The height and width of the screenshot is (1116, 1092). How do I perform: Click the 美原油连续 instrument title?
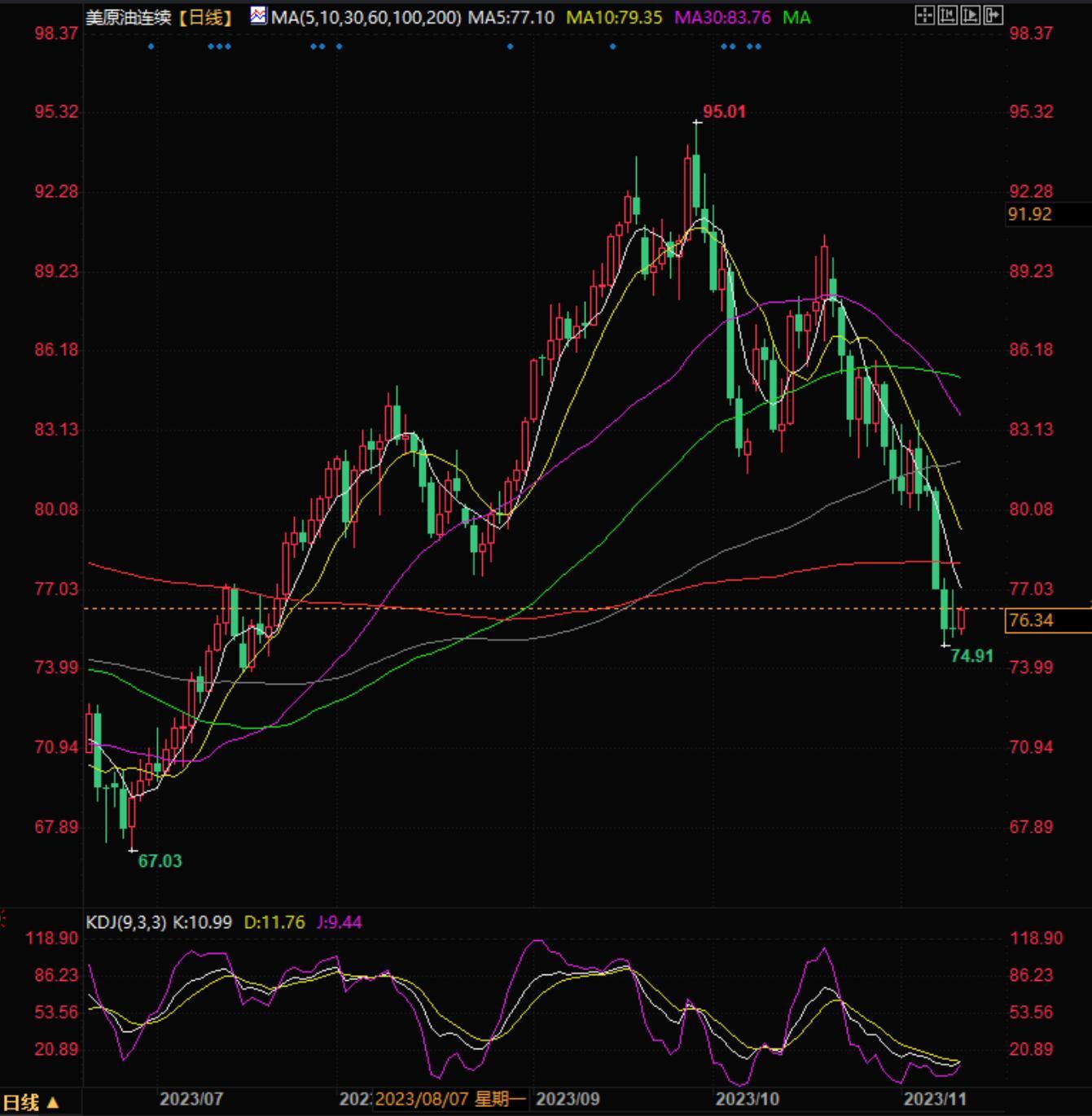129,17
